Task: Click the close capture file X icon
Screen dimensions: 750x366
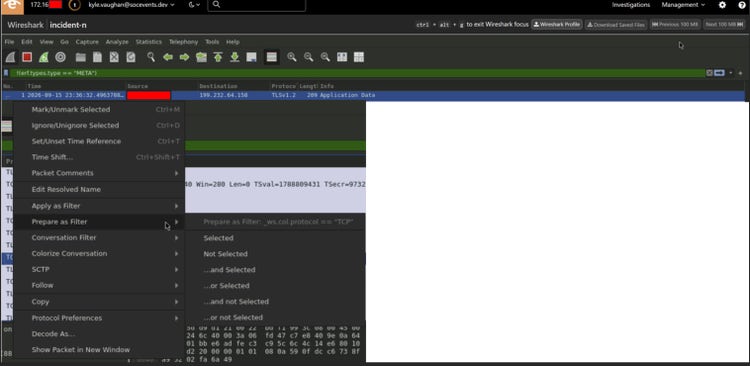Action: pos(114,57)
